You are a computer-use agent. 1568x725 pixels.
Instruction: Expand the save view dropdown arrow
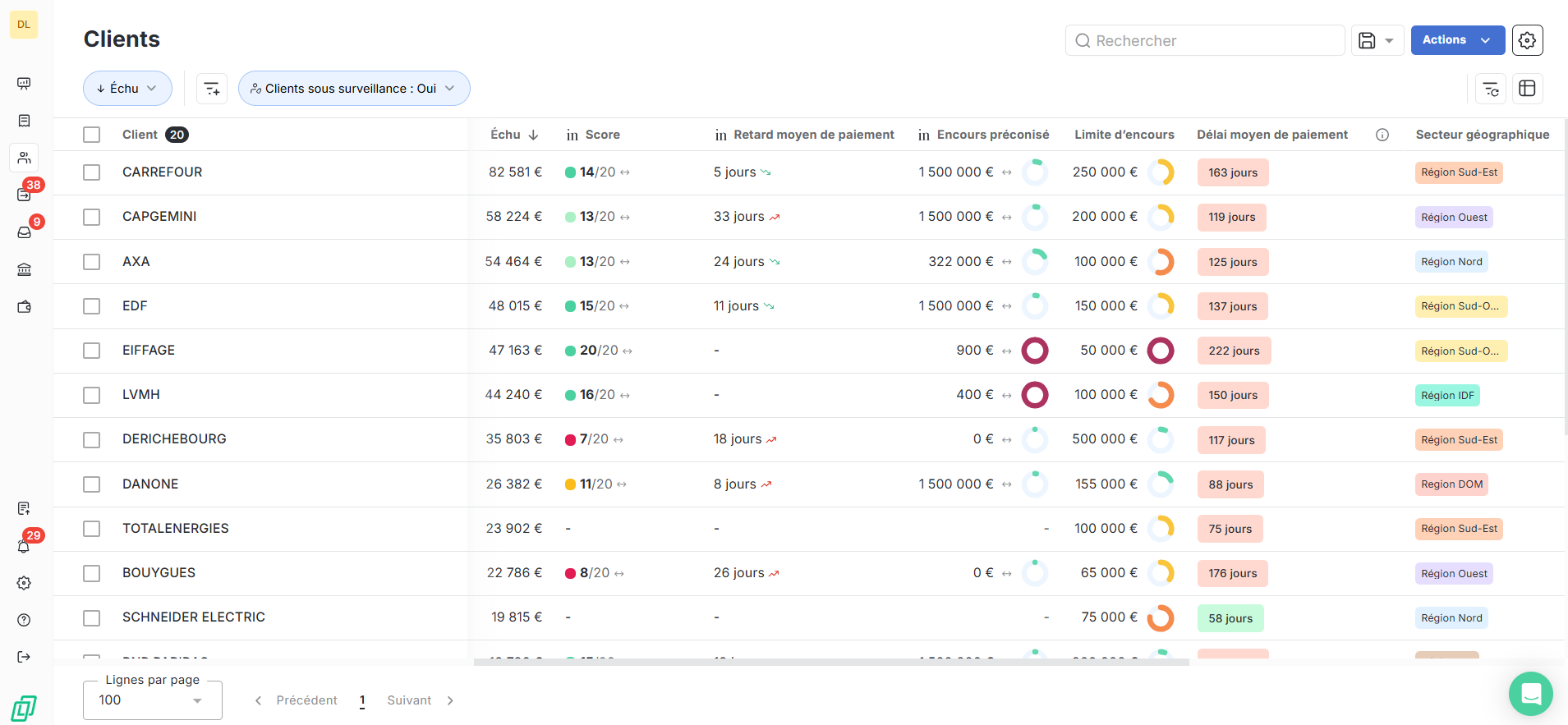click(x=1389, y=40)
